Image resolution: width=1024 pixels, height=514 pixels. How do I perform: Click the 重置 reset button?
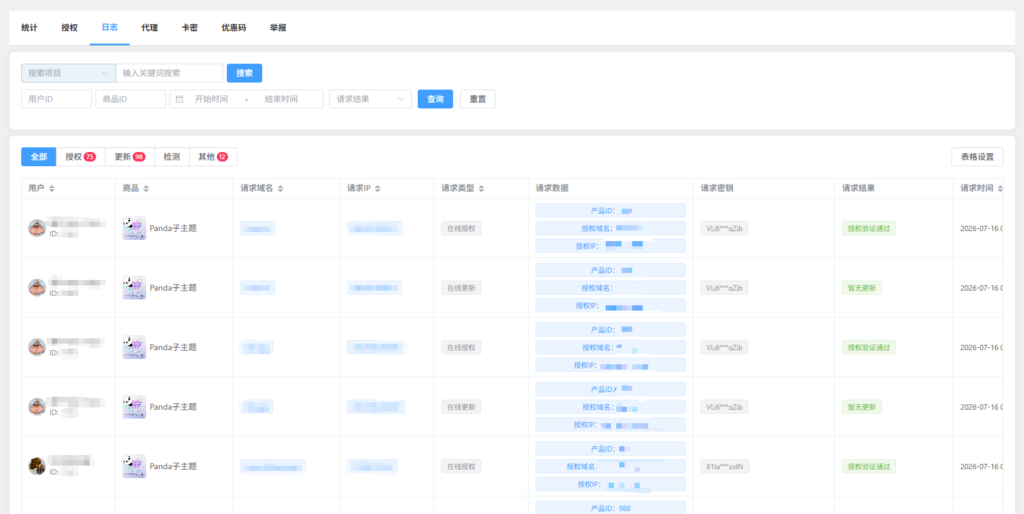tap(477, 99)
